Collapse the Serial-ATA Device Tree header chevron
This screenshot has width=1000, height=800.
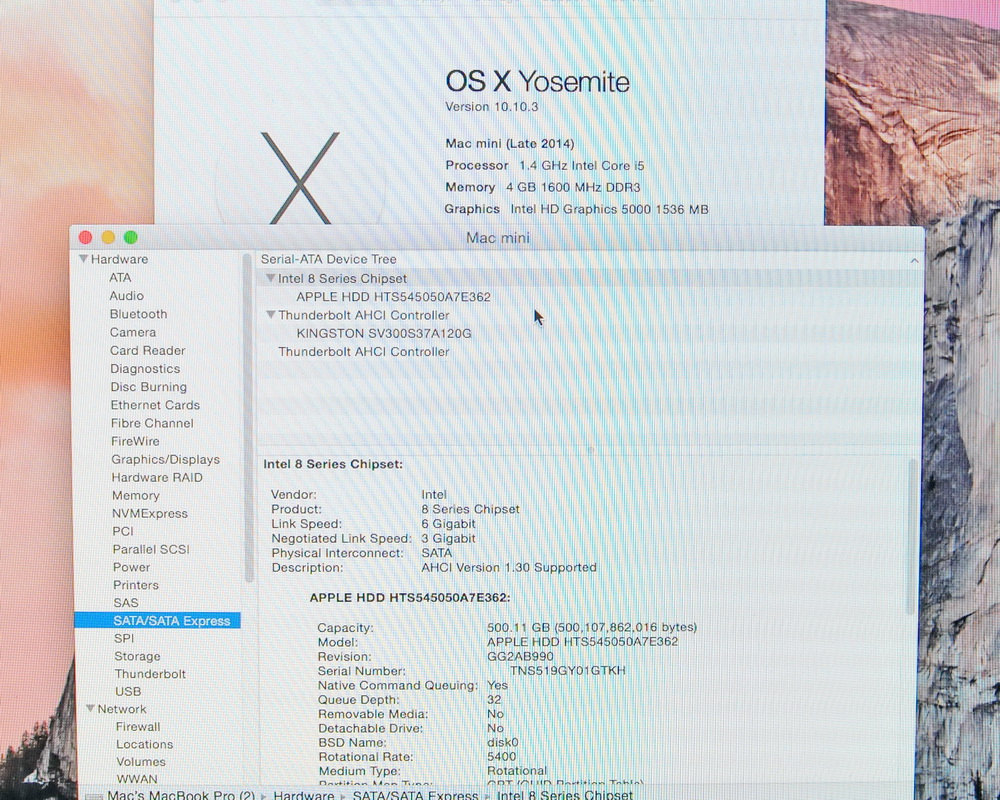914,260
